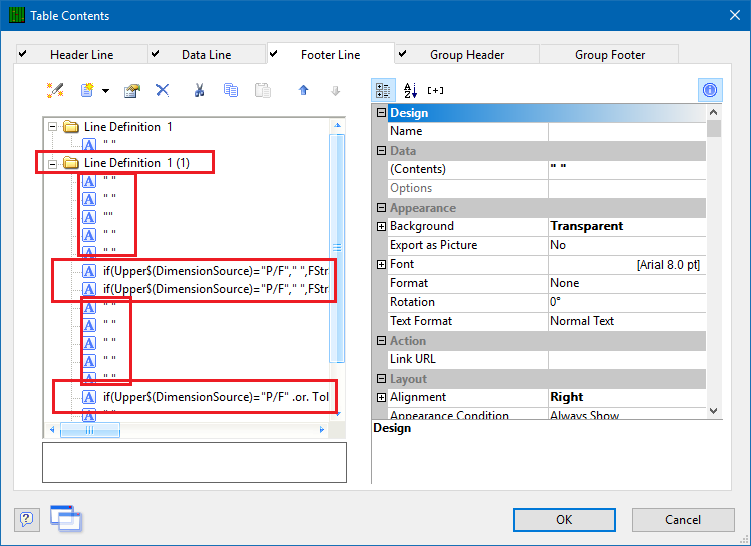Screen dimensions: 751x546
Task: Click the Table Contents title bar app icon
Action: click(x=17, y=15)
